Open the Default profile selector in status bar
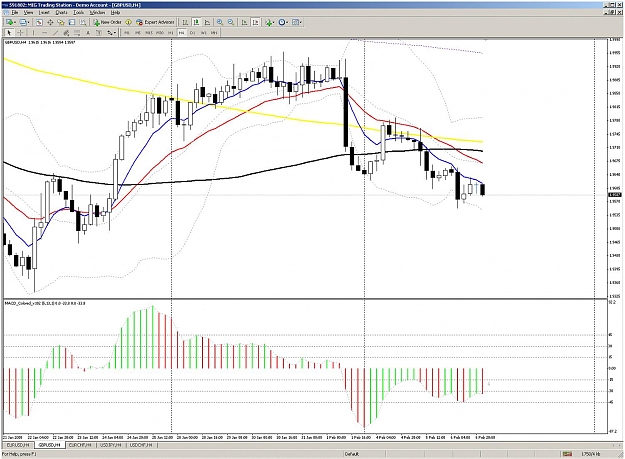The width and height of the screenshot is (625, 459). [x=352, y=454]
